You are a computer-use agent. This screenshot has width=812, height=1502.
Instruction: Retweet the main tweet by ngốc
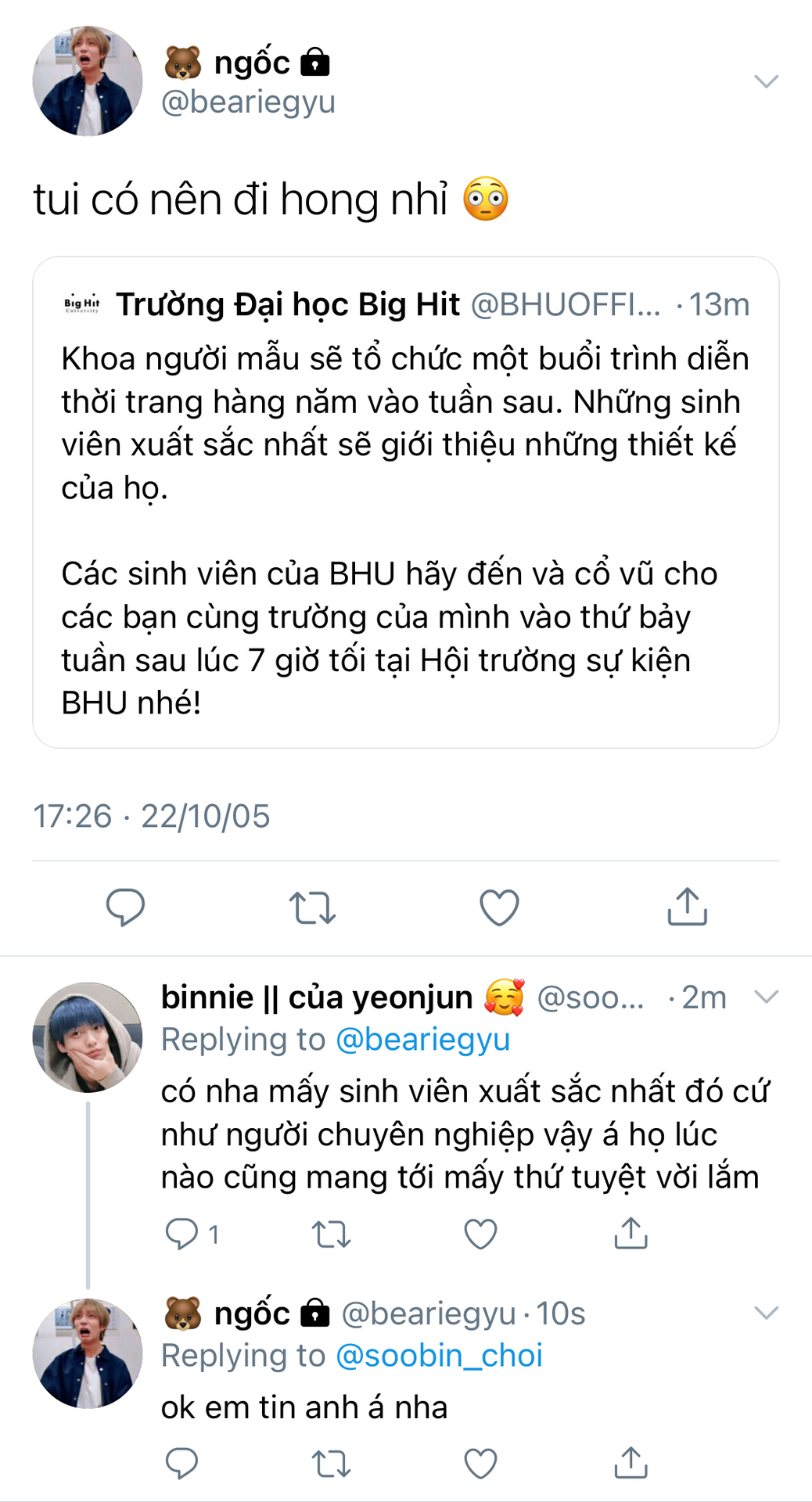point(312,907)
